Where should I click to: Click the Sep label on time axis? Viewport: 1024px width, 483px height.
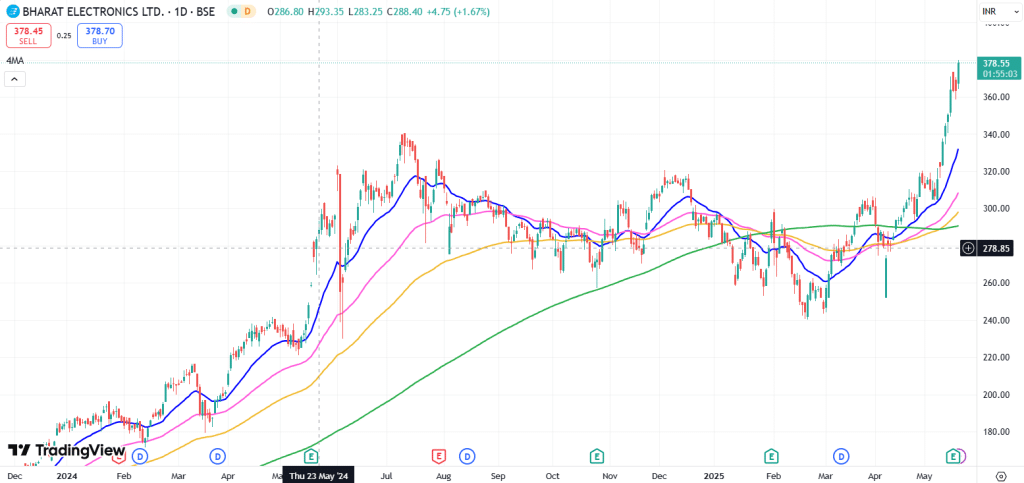pyautogui.click(x=499, y=476)
